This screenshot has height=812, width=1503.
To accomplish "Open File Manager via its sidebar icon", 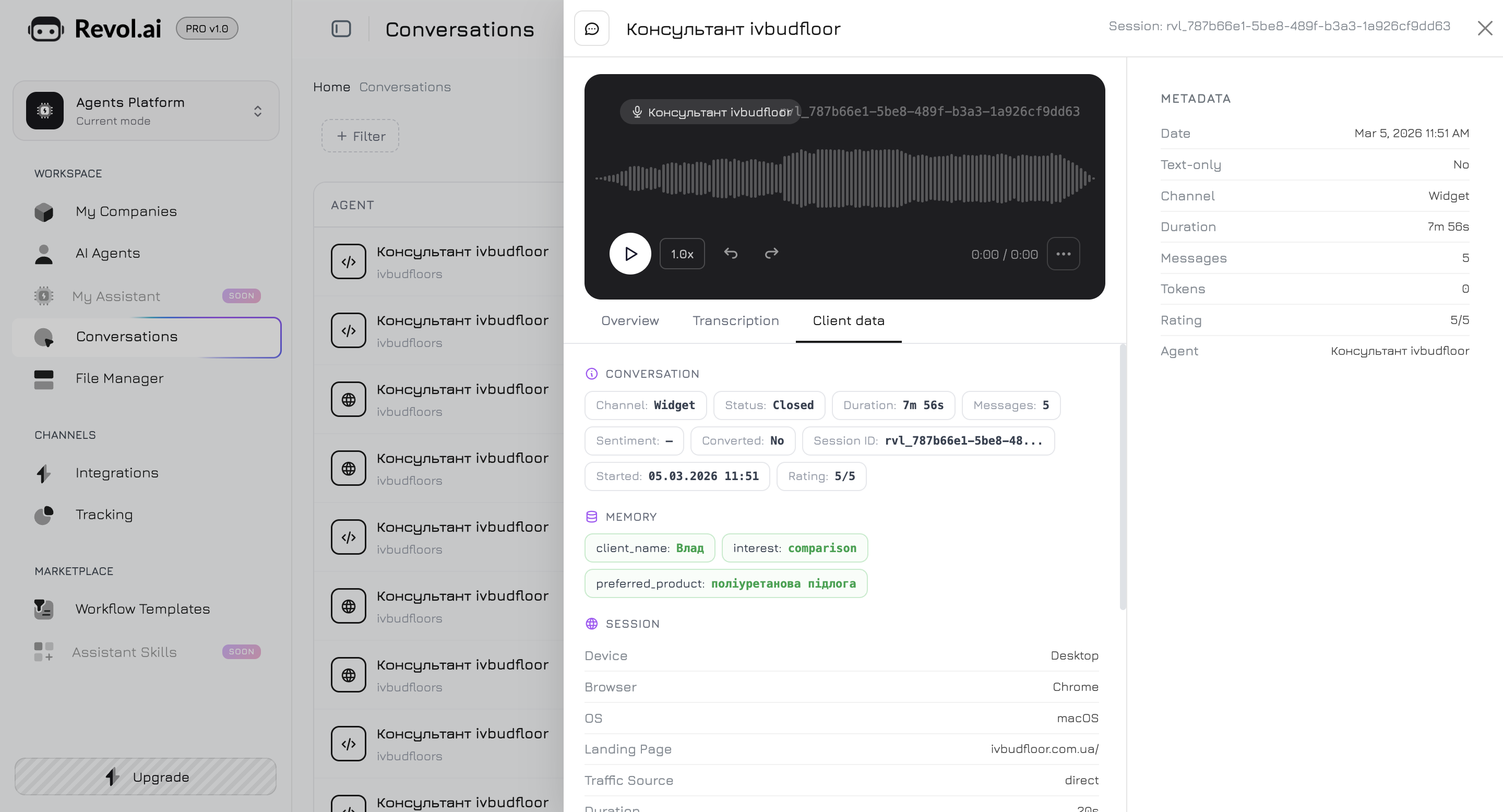I will 44,378.
